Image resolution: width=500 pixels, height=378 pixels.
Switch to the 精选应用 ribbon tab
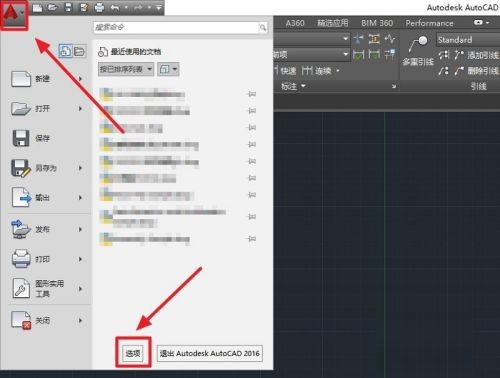point(333,23)
